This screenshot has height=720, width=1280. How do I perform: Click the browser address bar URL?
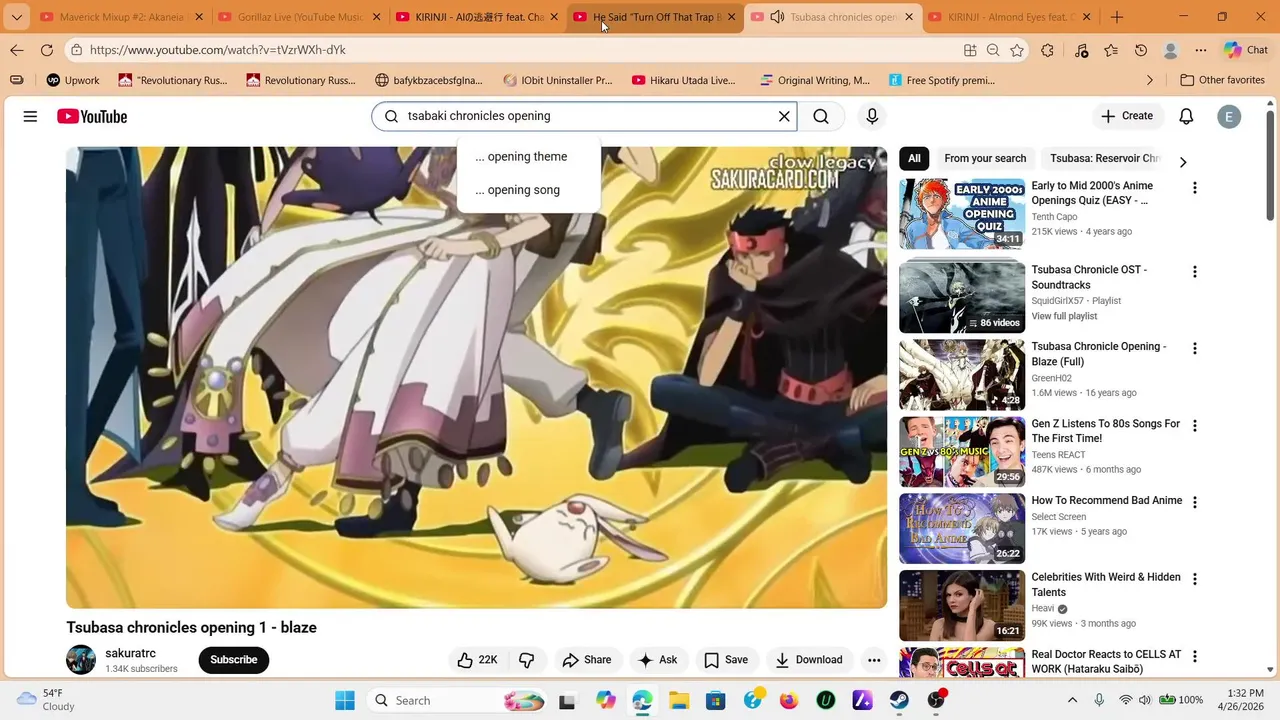[217, 50]
